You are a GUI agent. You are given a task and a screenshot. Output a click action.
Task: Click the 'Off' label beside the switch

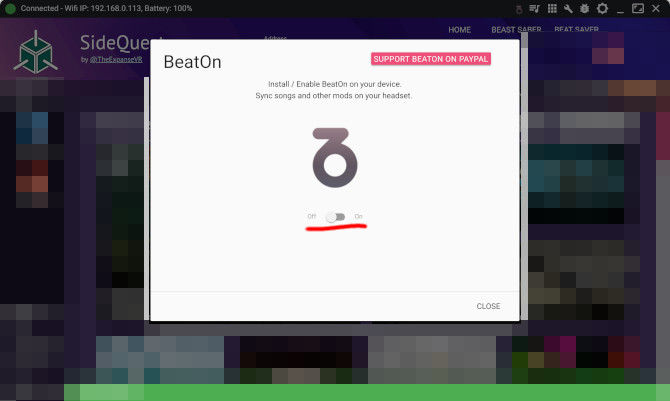tap(311, 216)
